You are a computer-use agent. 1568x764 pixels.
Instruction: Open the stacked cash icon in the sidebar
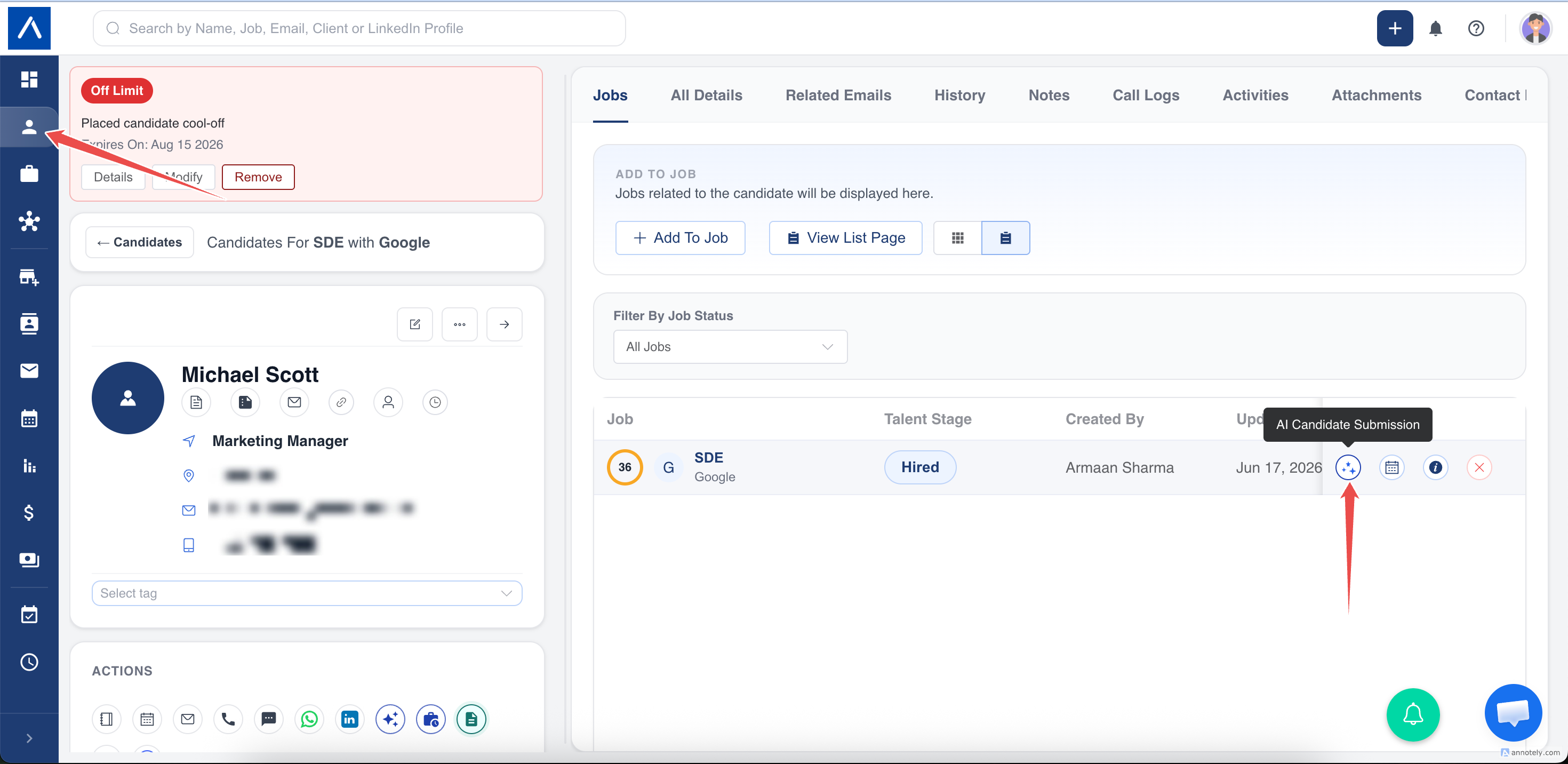click(29, 560)
